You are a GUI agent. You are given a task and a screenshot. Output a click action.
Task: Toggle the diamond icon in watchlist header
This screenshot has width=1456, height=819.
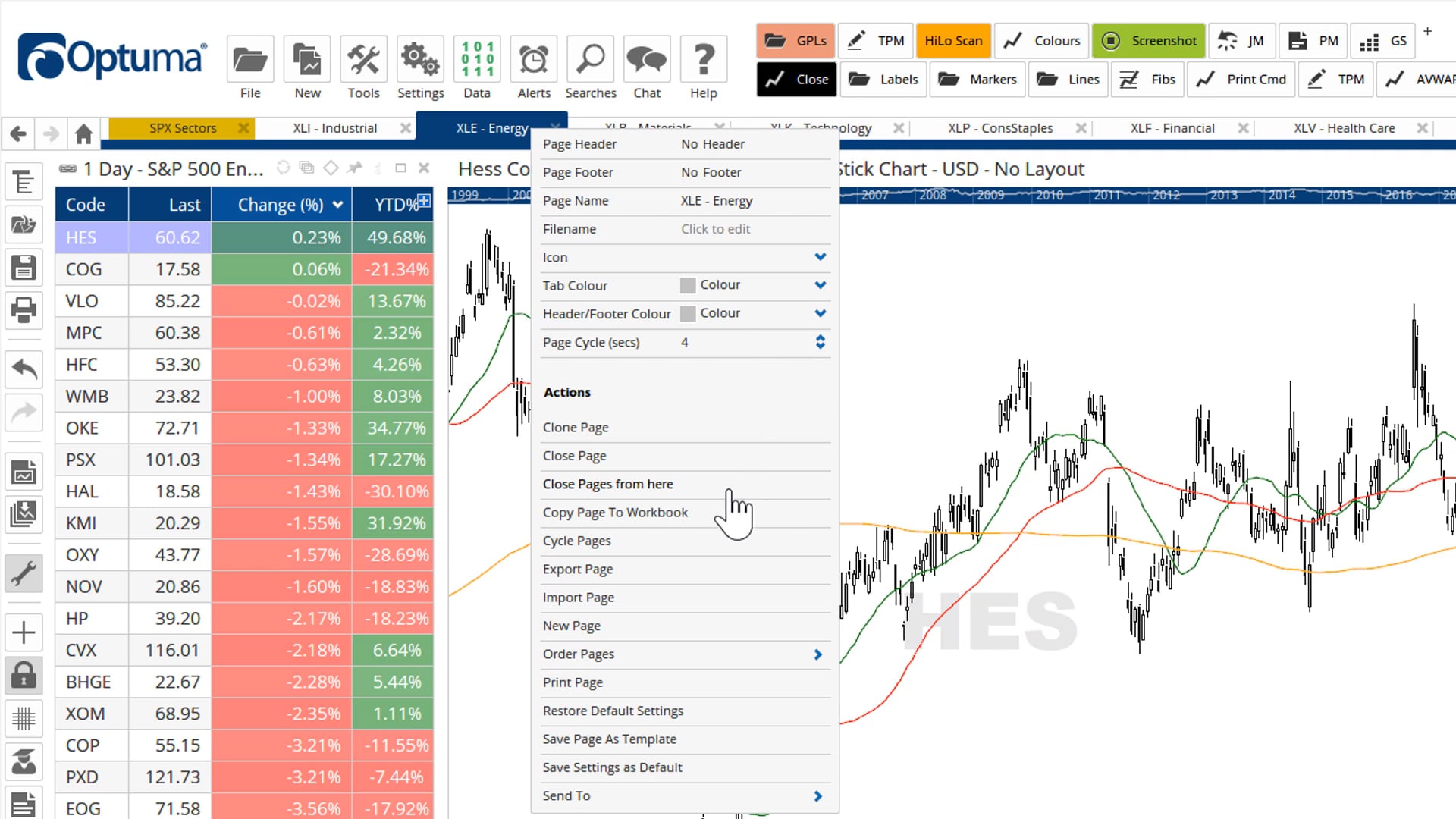tap(331, 168)
